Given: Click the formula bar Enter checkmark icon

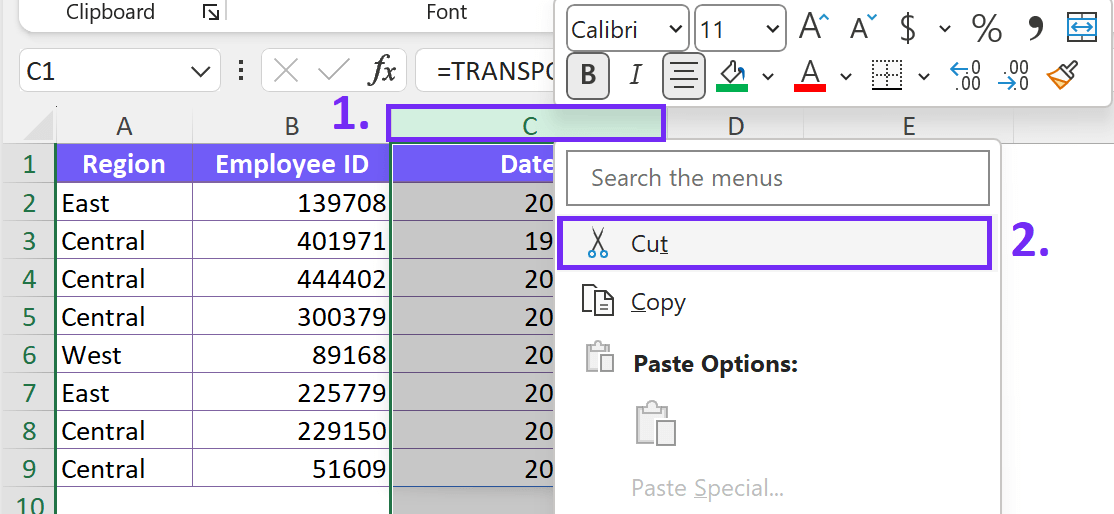Looking at the screenshot, I should click(x=333, y=71).
